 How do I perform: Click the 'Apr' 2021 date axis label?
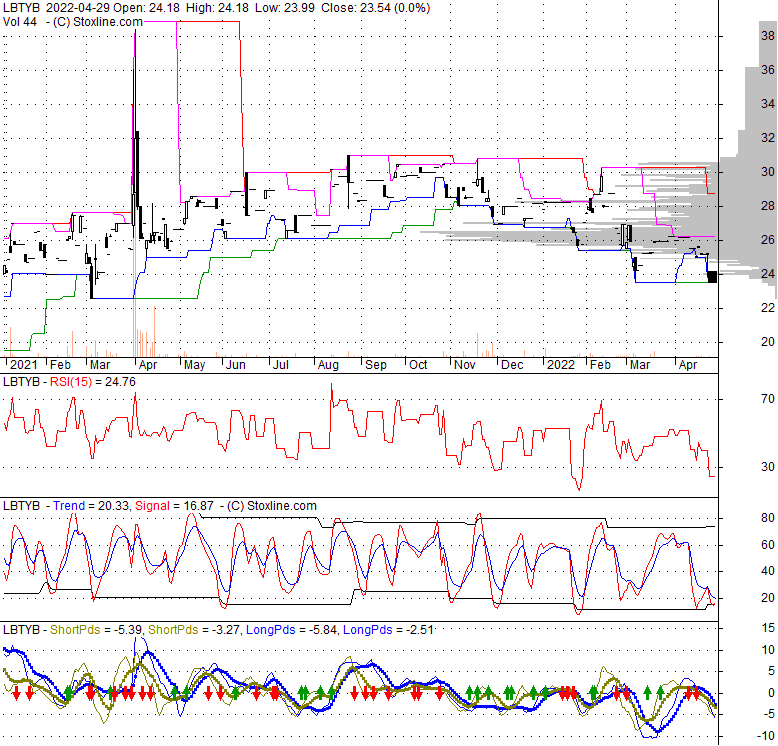[x=148, y=365]
